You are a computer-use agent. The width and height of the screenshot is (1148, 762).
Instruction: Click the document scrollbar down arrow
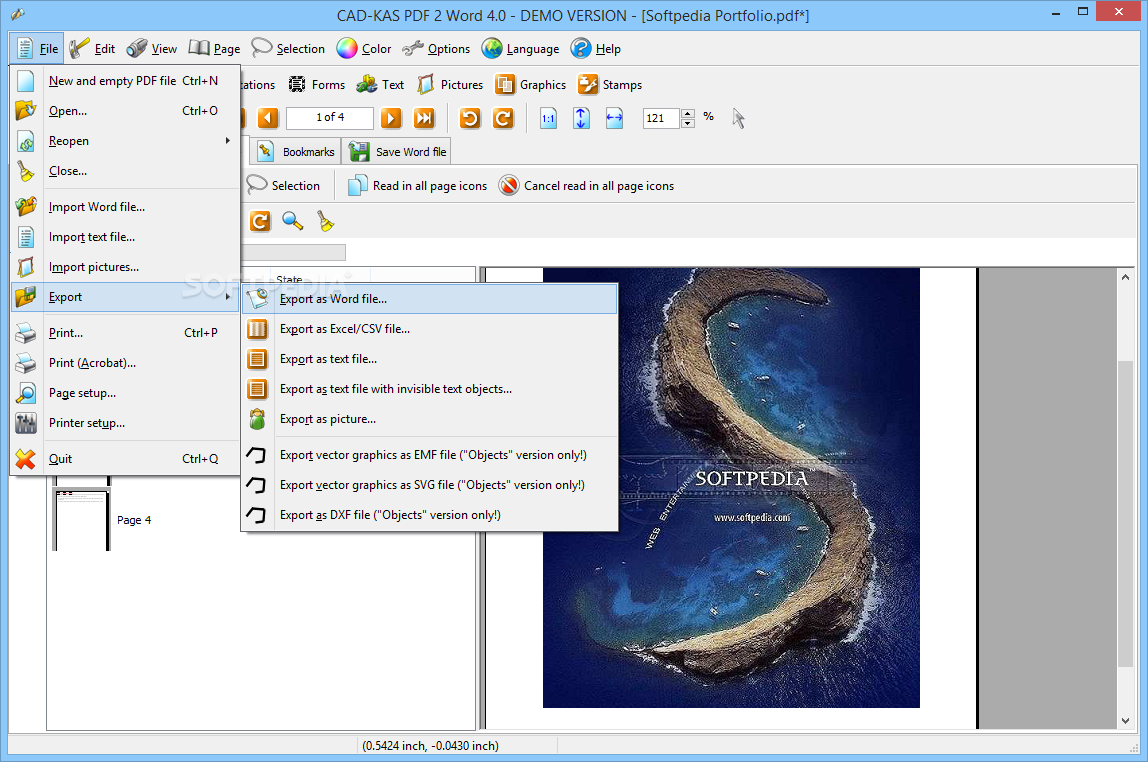click(x=1125, y=721)
